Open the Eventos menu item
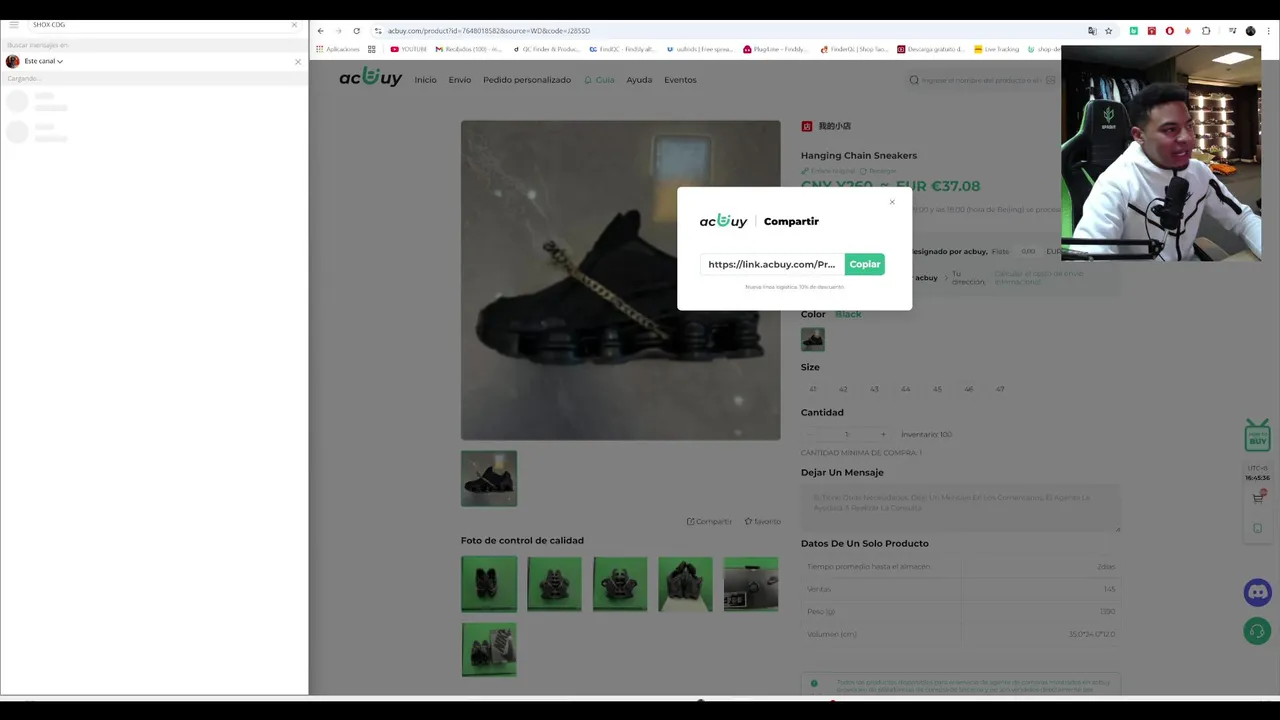The image size is (1280, 720). pyautogui.click(x=680, y=80)
